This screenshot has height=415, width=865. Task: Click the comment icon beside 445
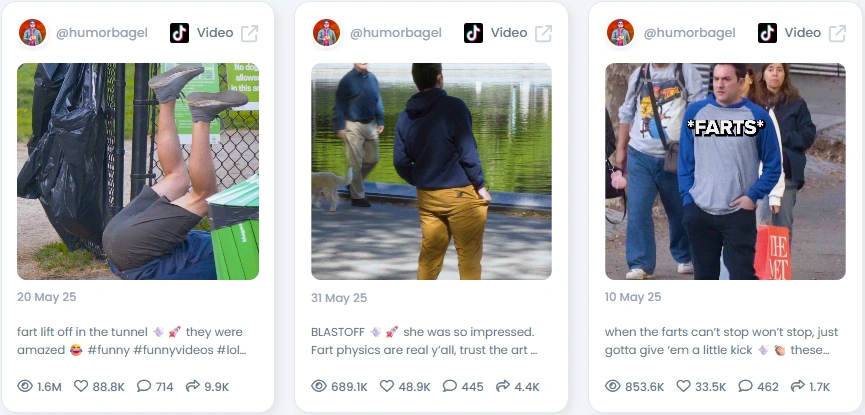(x=450, y=386)
